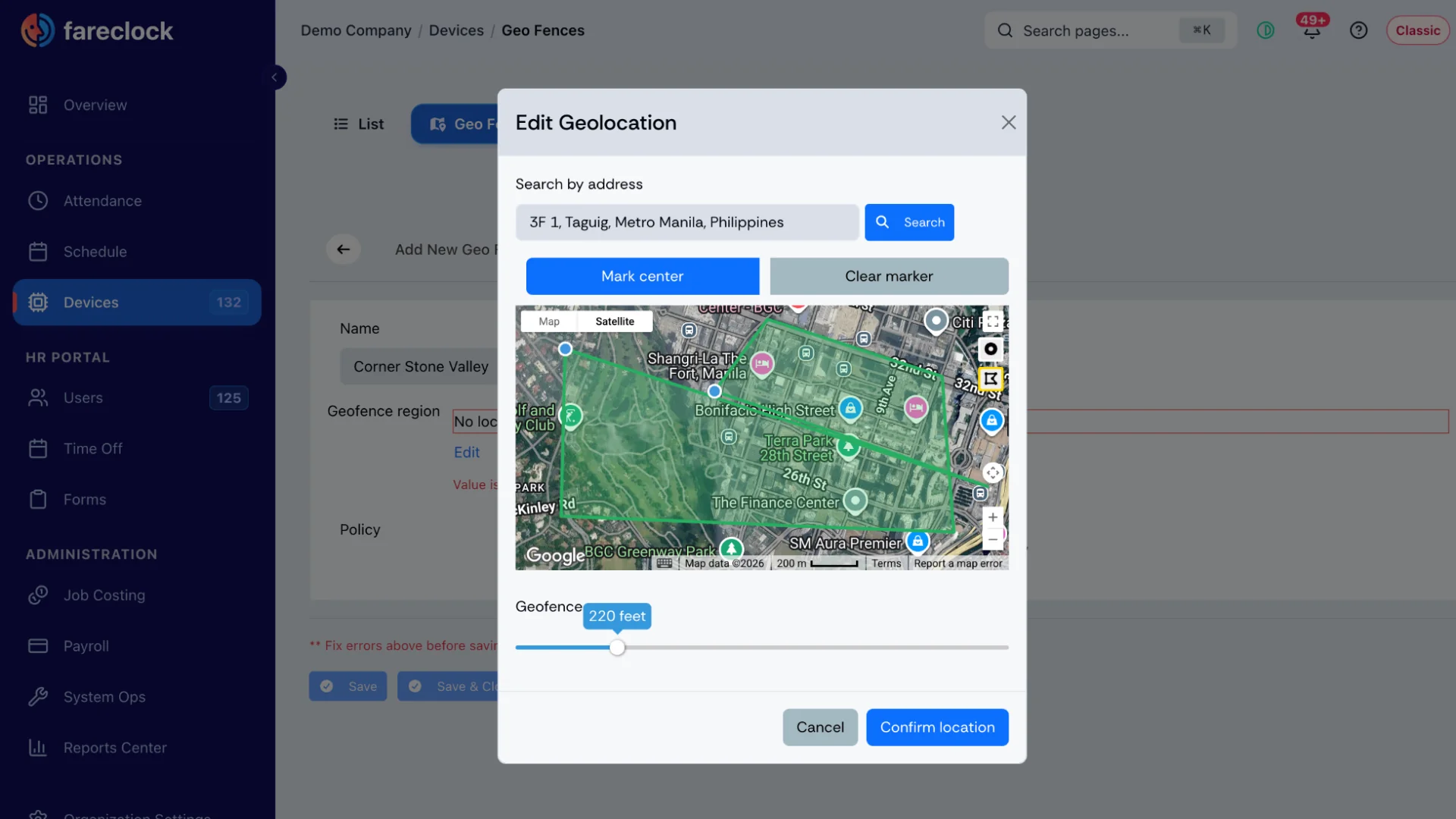Open Reports Center in the sidebar
1456x819 pixels.
click(x=136, y=748)
